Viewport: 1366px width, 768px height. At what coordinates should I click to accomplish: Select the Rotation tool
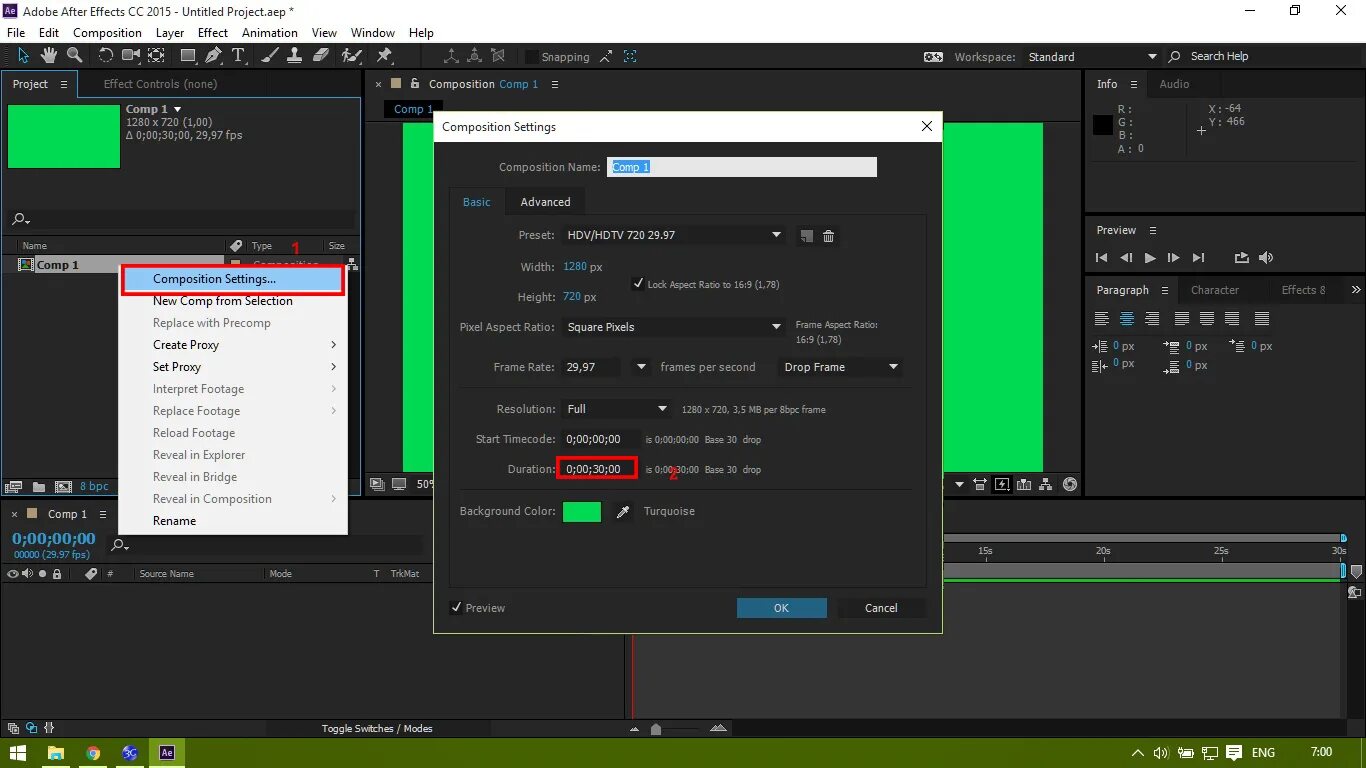(x=105, y=56)
